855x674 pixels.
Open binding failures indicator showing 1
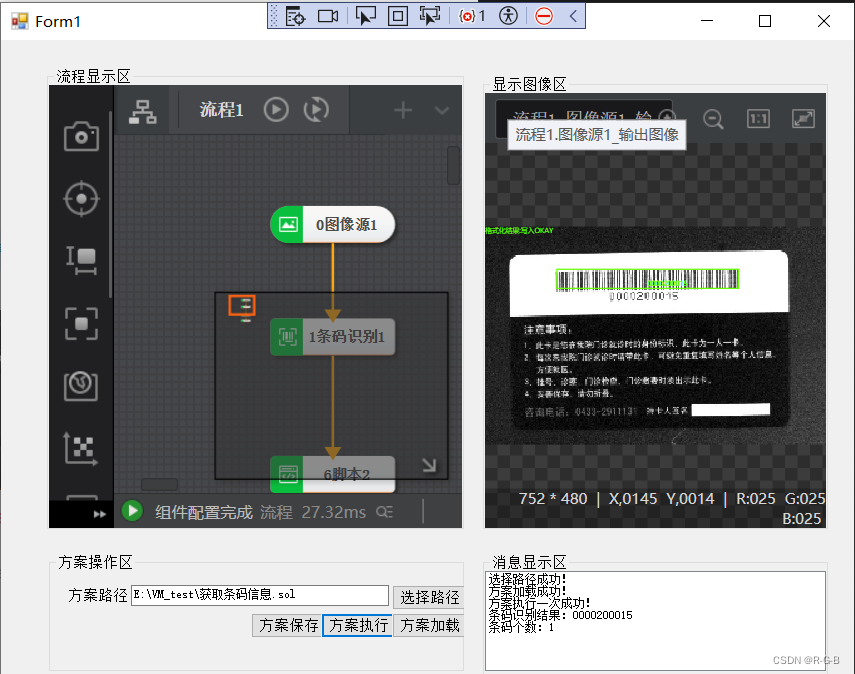click(x=472, y=16)
